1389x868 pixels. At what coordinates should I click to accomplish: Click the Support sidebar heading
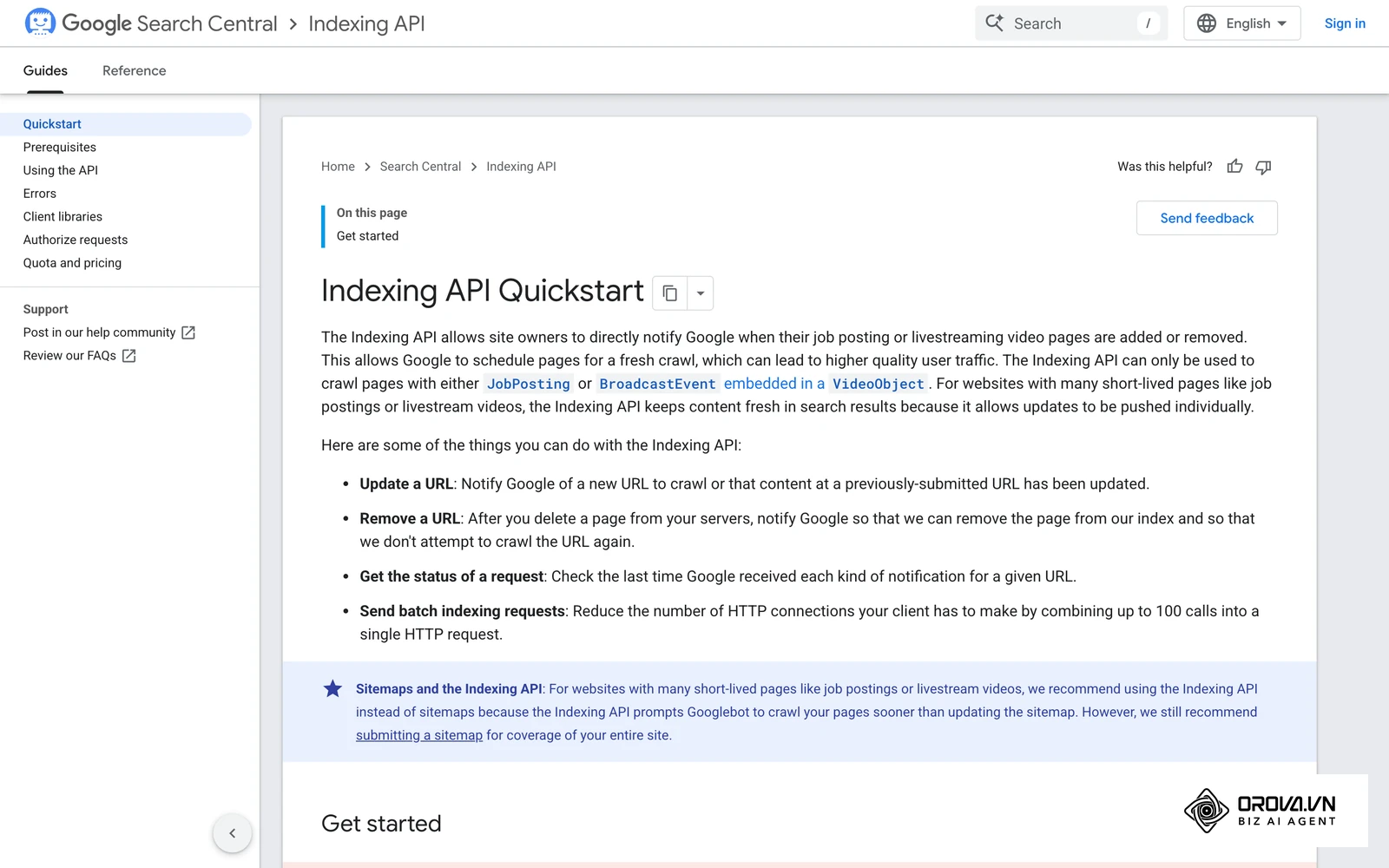(x=46, y=309)
